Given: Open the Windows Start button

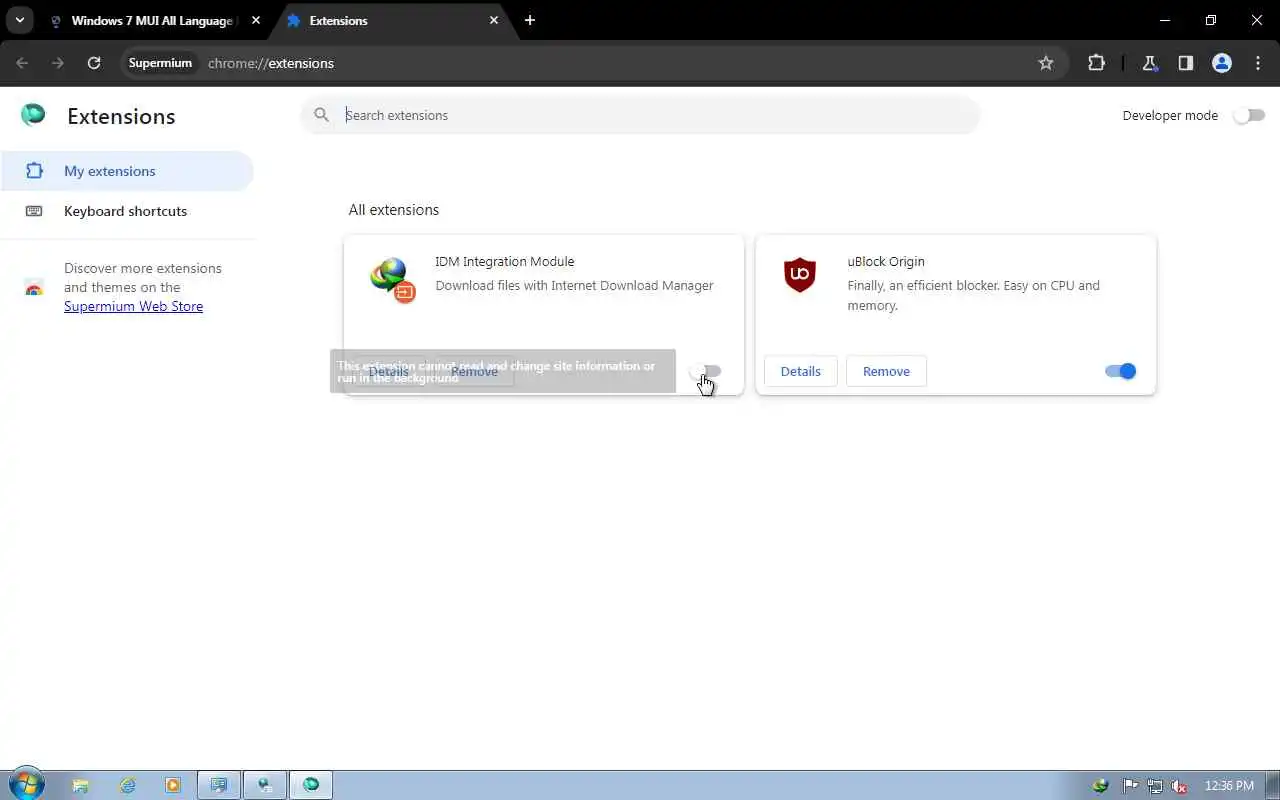Looking at the screenshot, I should coord(25,785).
